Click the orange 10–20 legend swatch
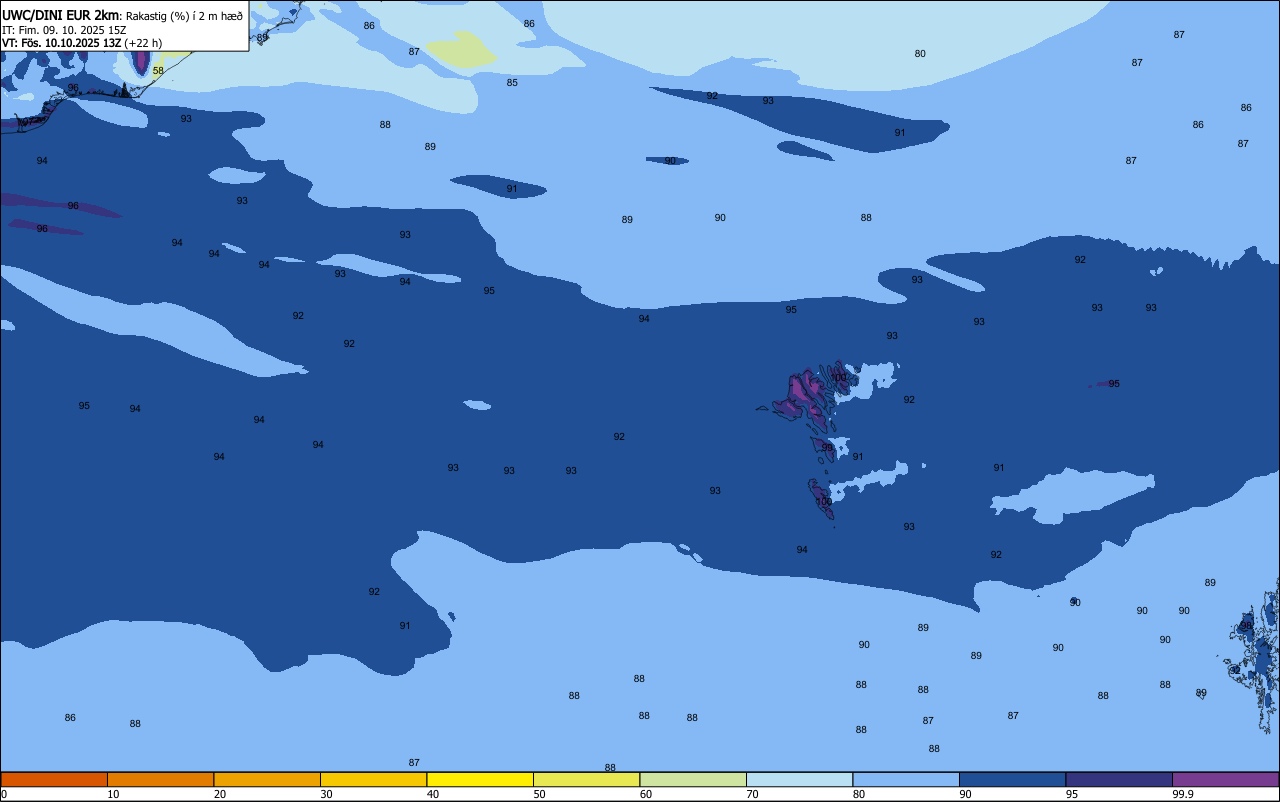This screenshot has width=1280, height=802. pyautogui.click(x=160, y=779)
